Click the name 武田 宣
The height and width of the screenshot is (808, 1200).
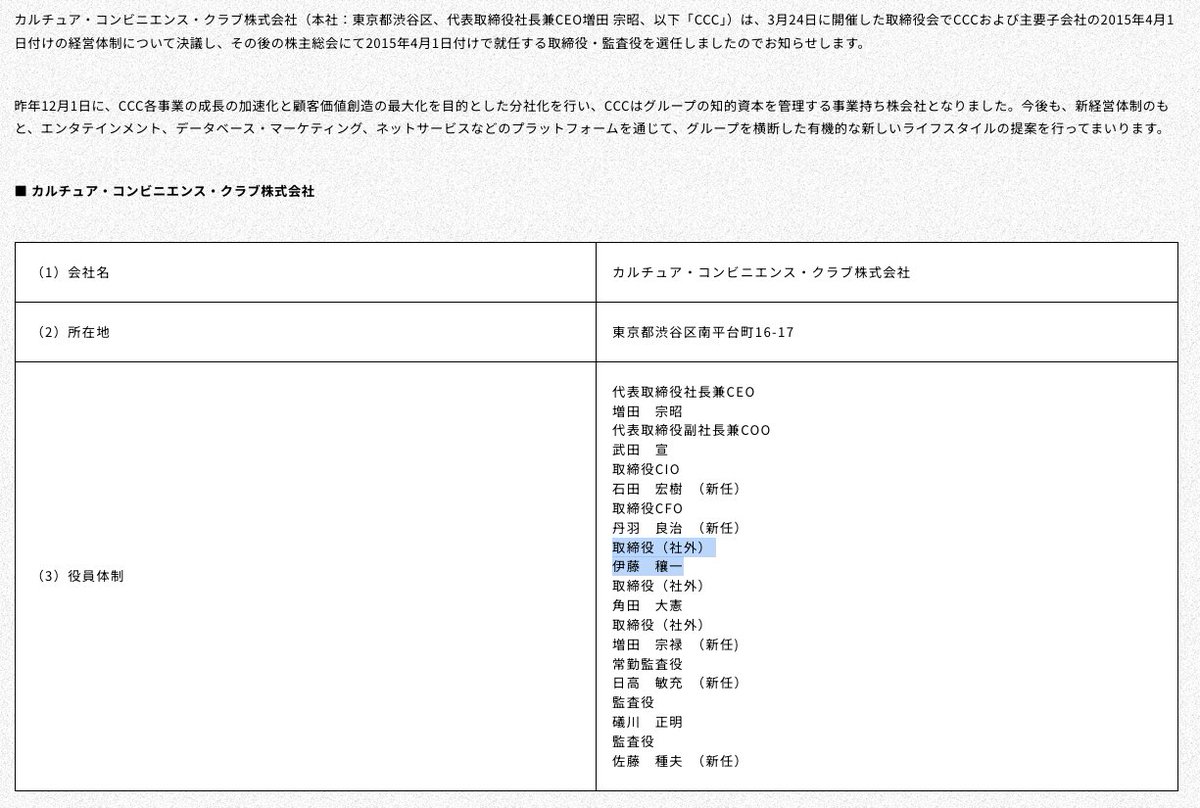[x=640, y=450]
